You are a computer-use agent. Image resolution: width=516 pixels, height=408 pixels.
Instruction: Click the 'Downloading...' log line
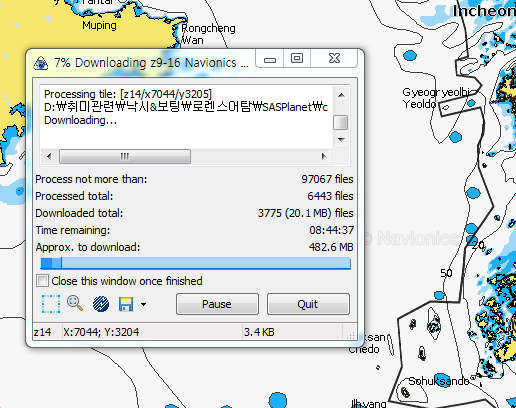point(80,120)
